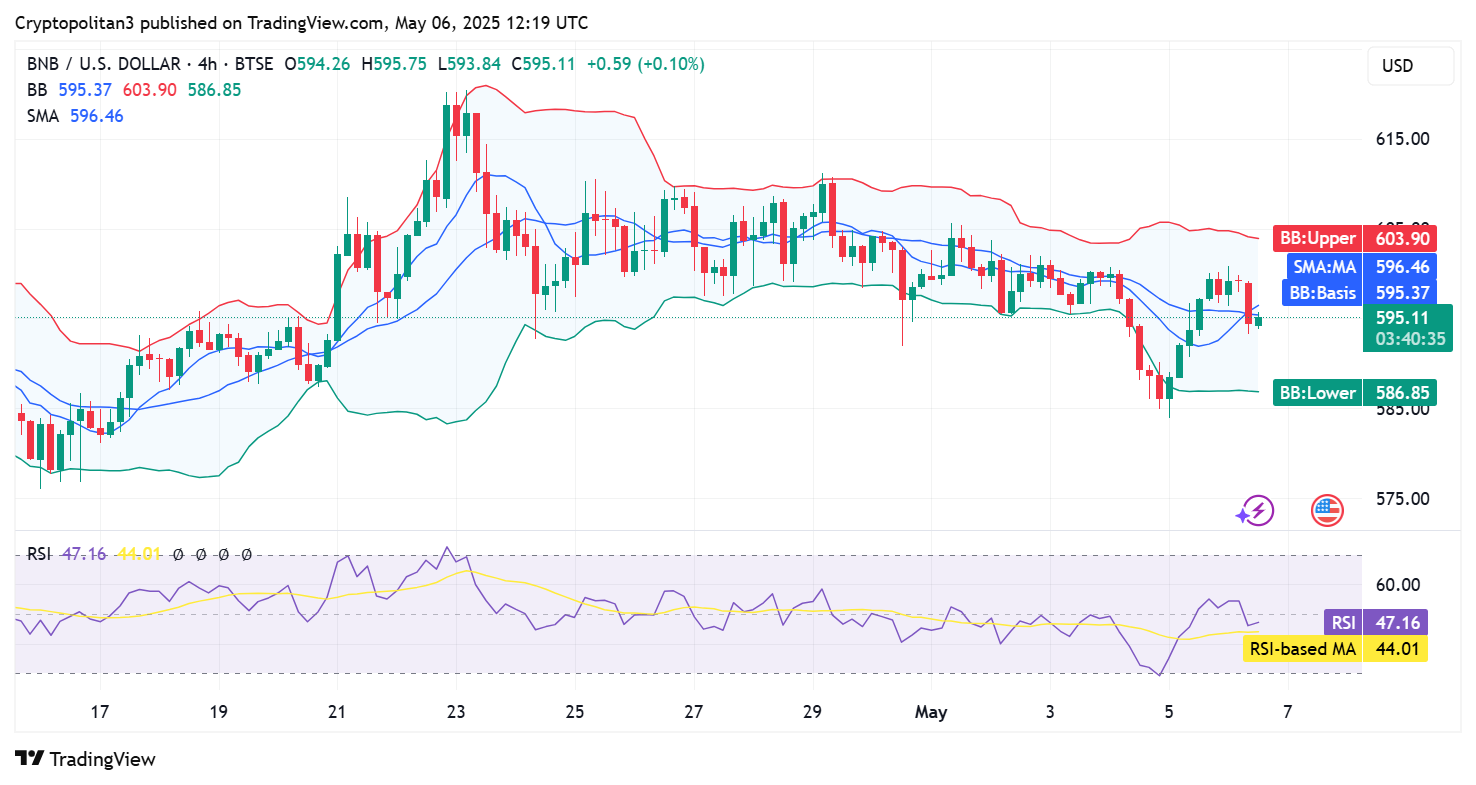1476x785 pixels.
Task: Click the 23 date axis label
Action: [456, 712]
